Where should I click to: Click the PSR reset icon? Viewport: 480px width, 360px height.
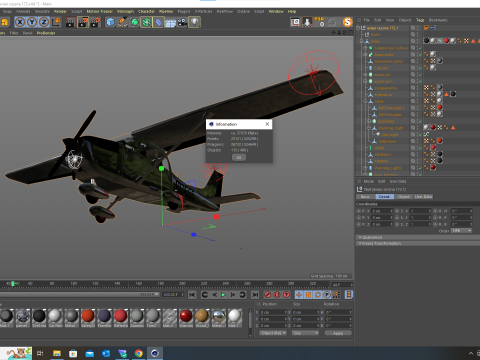point(320,22)
